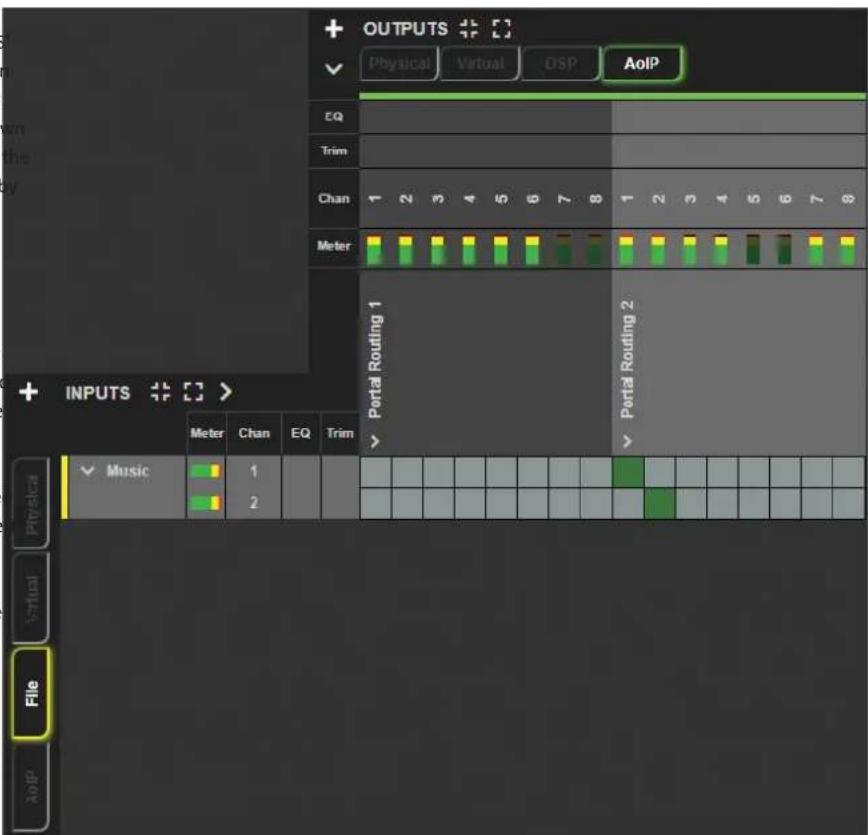
Task: Open Trim cell for Portal Routing 2
Action: (x=738, y=151)
